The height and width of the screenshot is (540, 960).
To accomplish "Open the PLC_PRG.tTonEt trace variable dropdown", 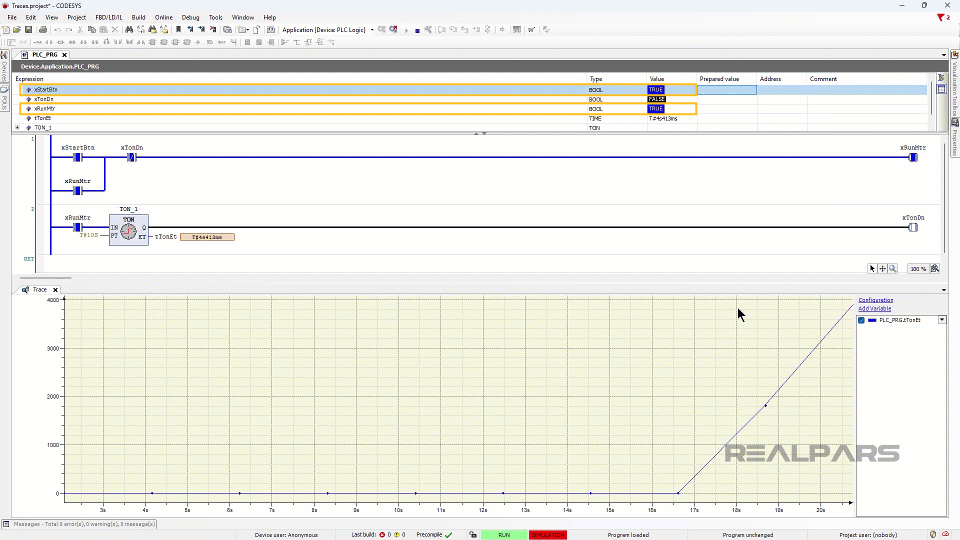I will pyautogui.click(x=942, y=320).
